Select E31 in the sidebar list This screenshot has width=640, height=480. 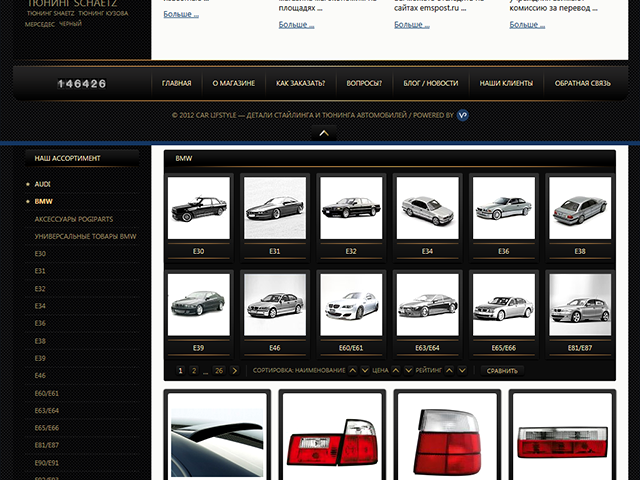point(40,271)
